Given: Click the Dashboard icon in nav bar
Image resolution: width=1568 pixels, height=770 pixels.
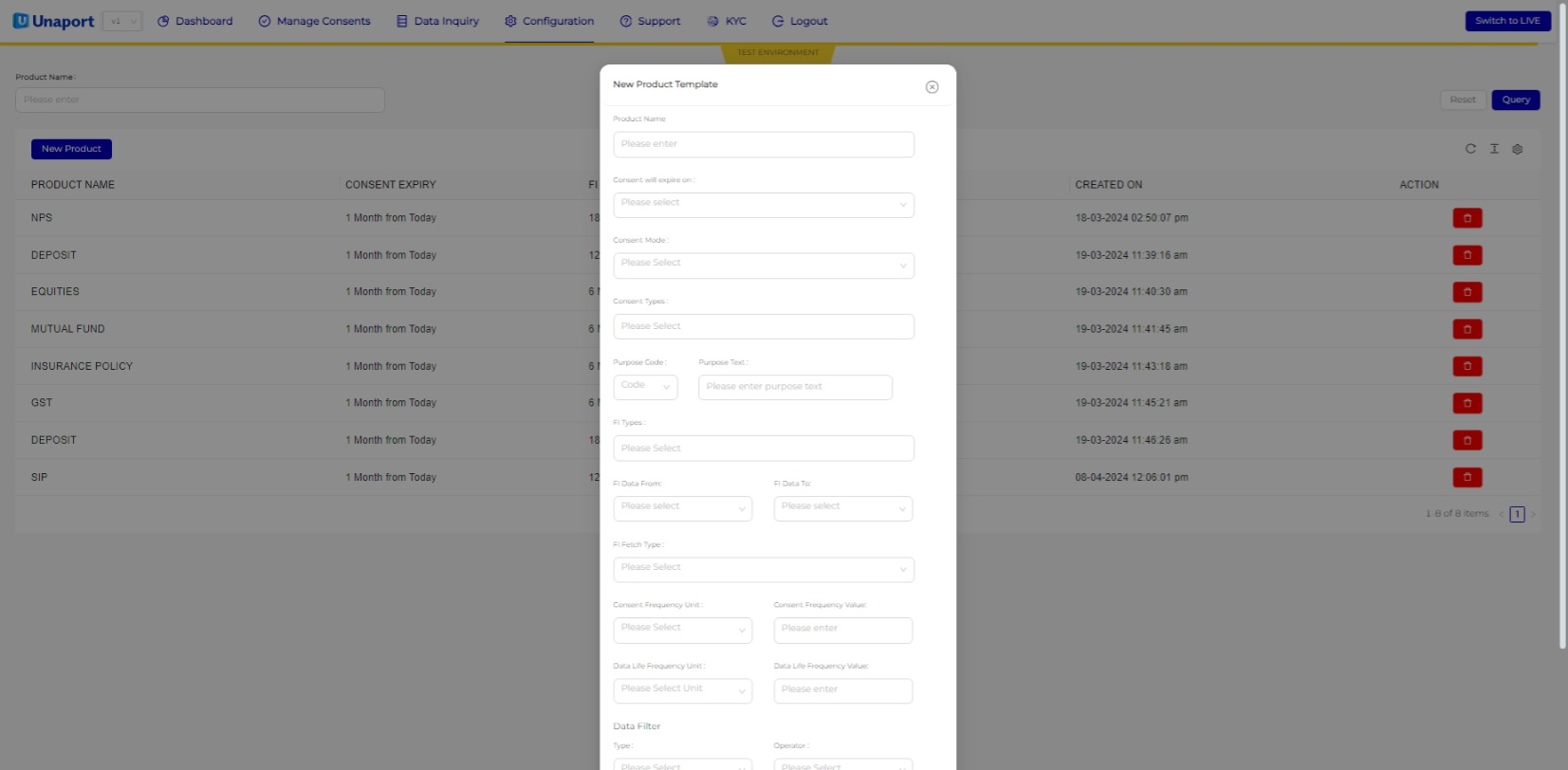Looking at the screenshot, I should (x=163, y=21).
